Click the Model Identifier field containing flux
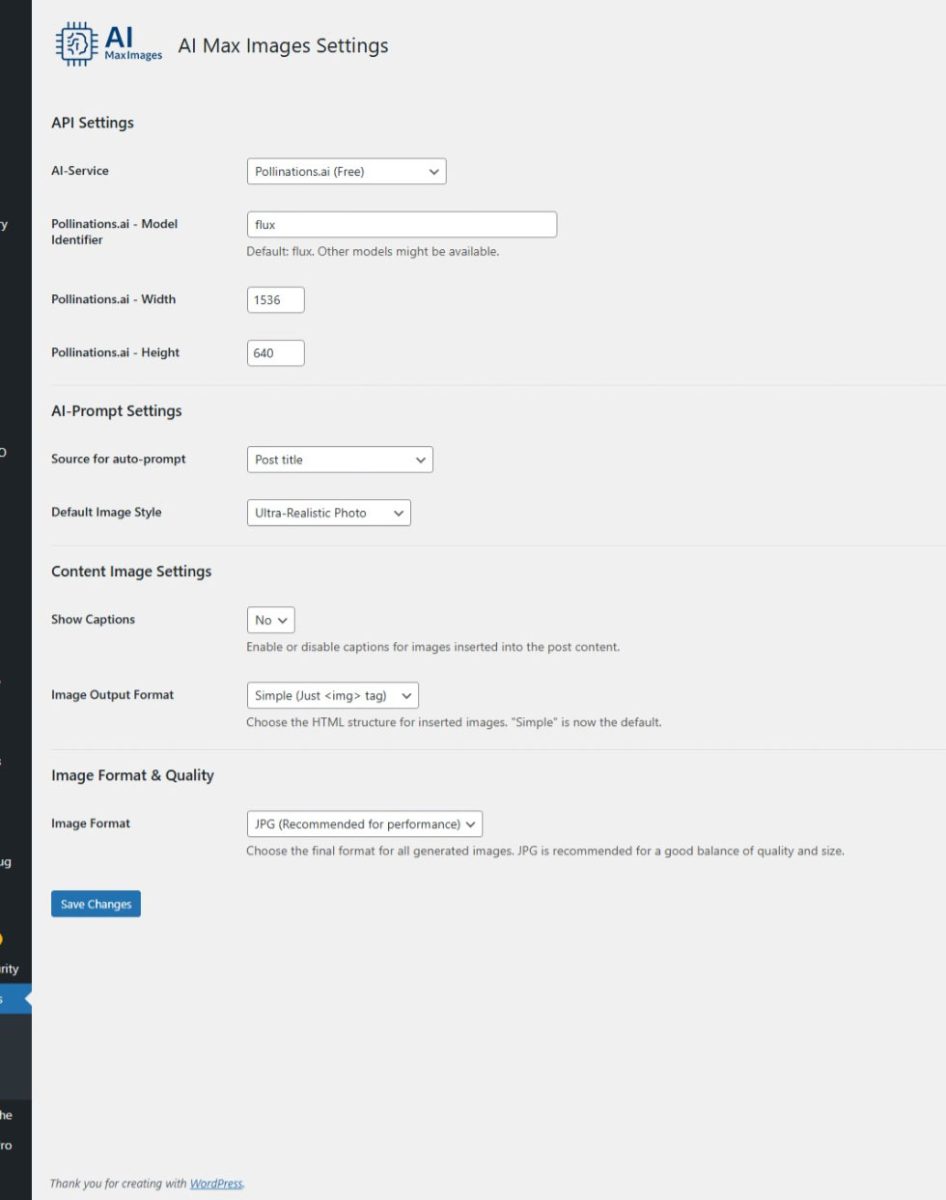946x1200 pixels. pos(401,225)
